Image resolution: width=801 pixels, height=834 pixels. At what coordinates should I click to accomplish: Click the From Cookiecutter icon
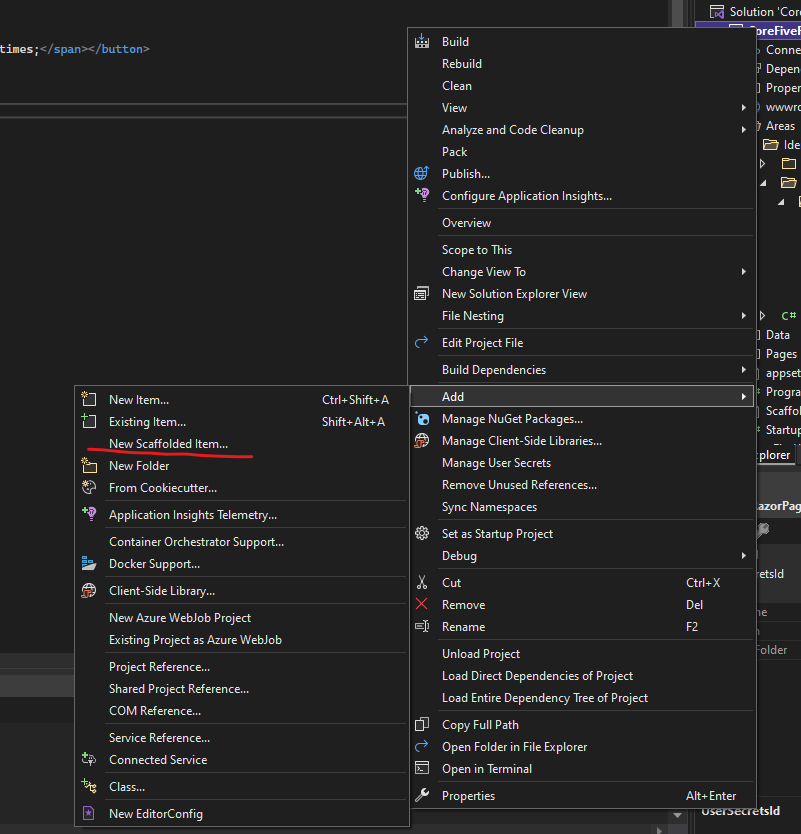89,487
